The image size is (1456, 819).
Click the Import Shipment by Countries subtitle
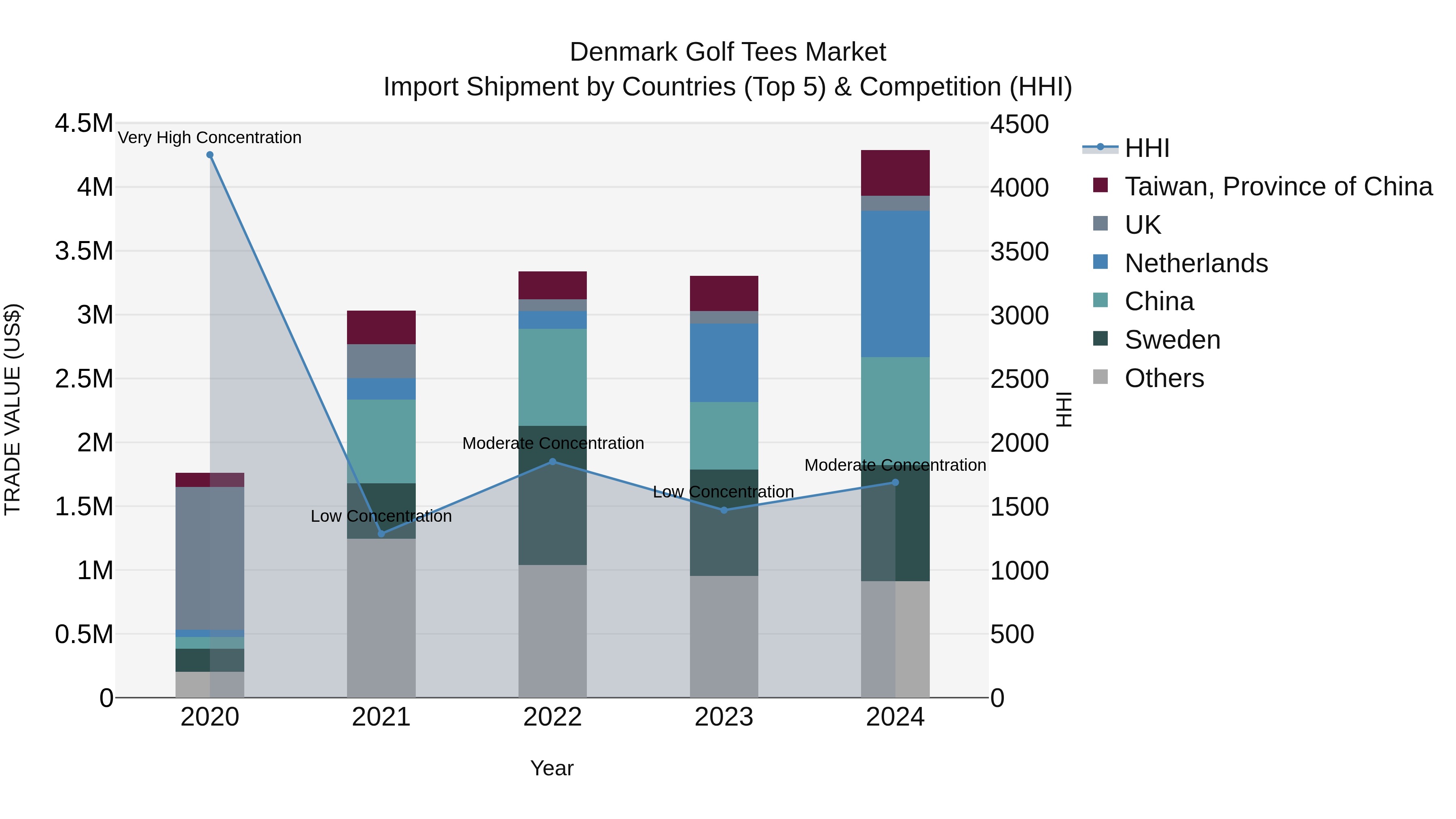pyautogui.click(x=728, y=87)
